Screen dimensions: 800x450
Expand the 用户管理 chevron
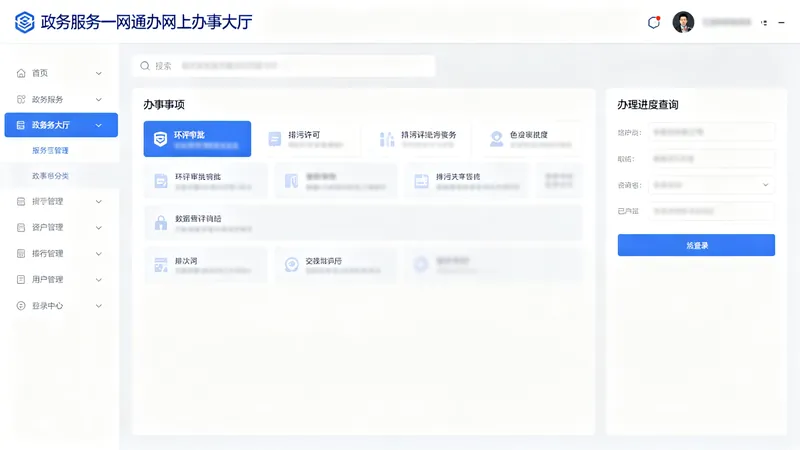coord(98,279)
